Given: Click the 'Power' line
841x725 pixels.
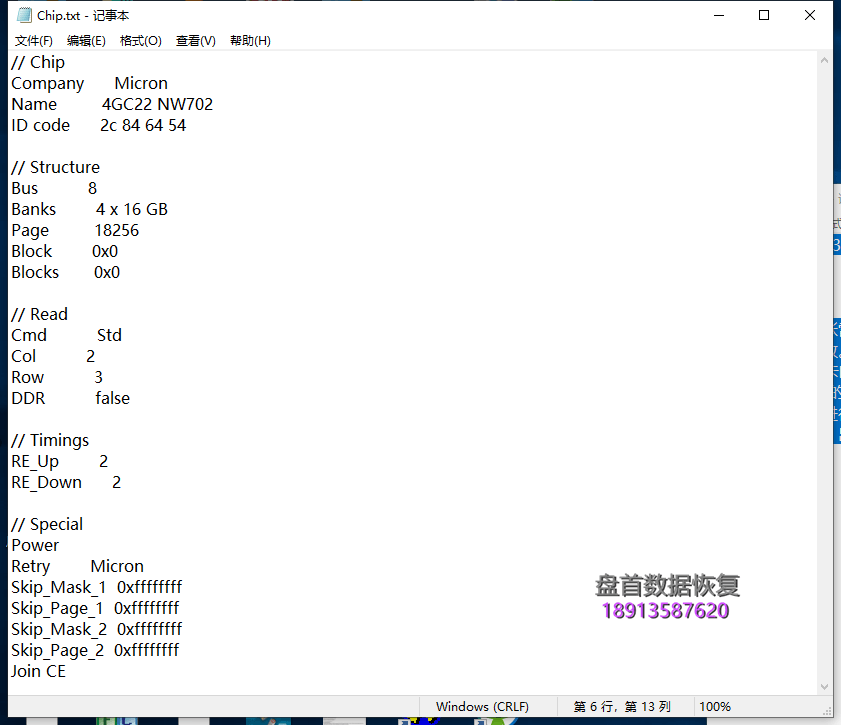Looking at the screenshot, I should [x=35, y=545].
